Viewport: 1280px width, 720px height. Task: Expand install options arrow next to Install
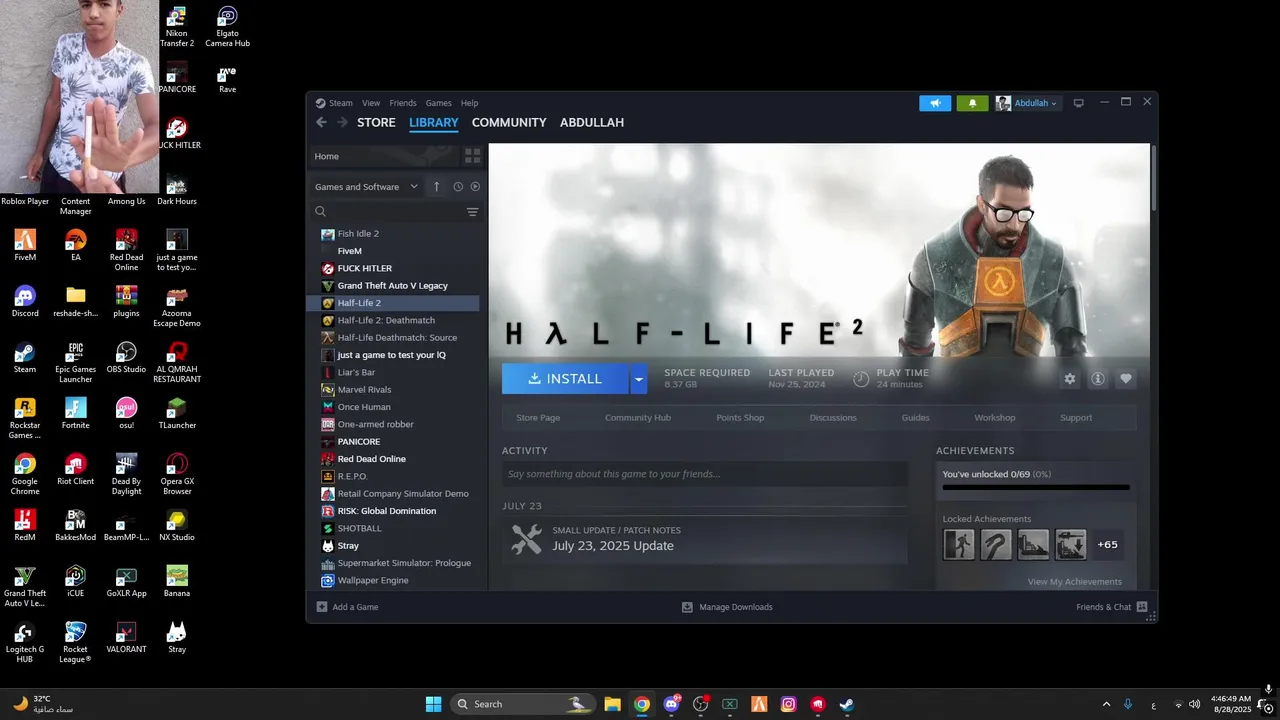(639, 379)
